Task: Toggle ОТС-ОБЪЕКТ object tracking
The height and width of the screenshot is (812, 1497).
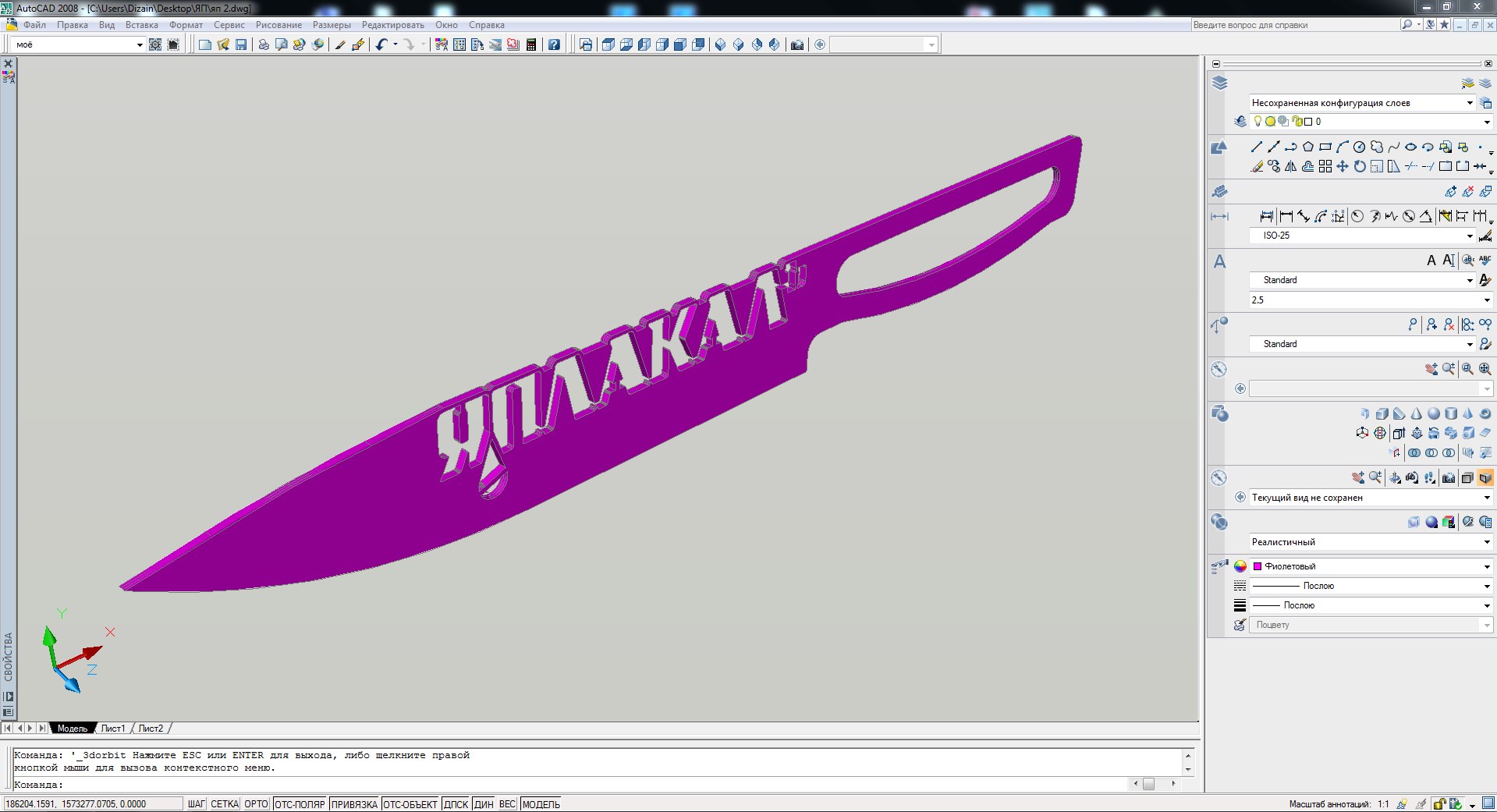Action: pyautogui.click(x=410, y=804)
